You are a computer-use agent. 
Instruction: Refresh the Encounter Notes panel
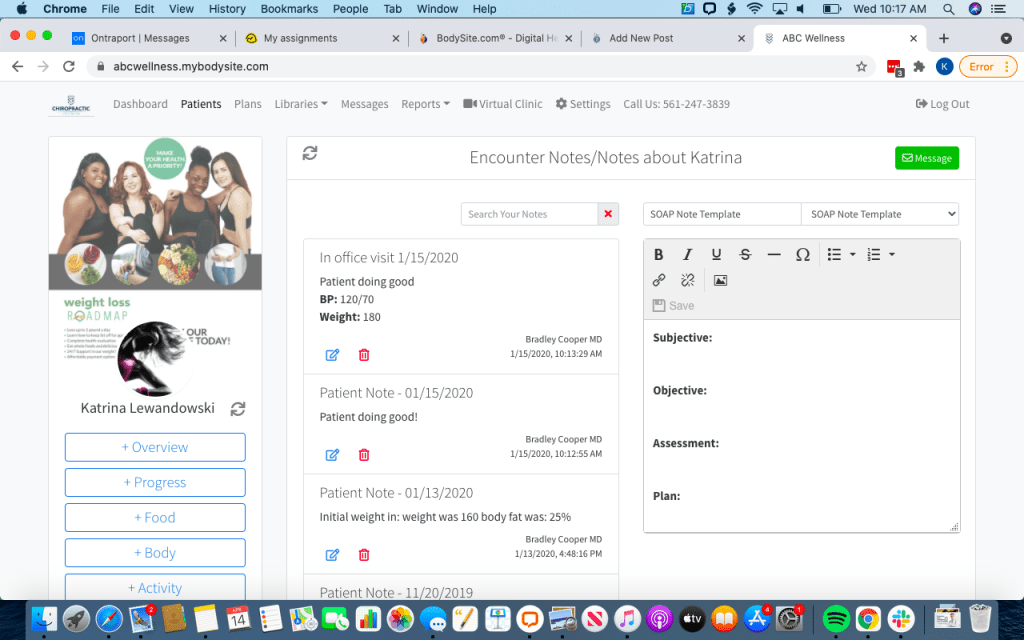point(310,153)
